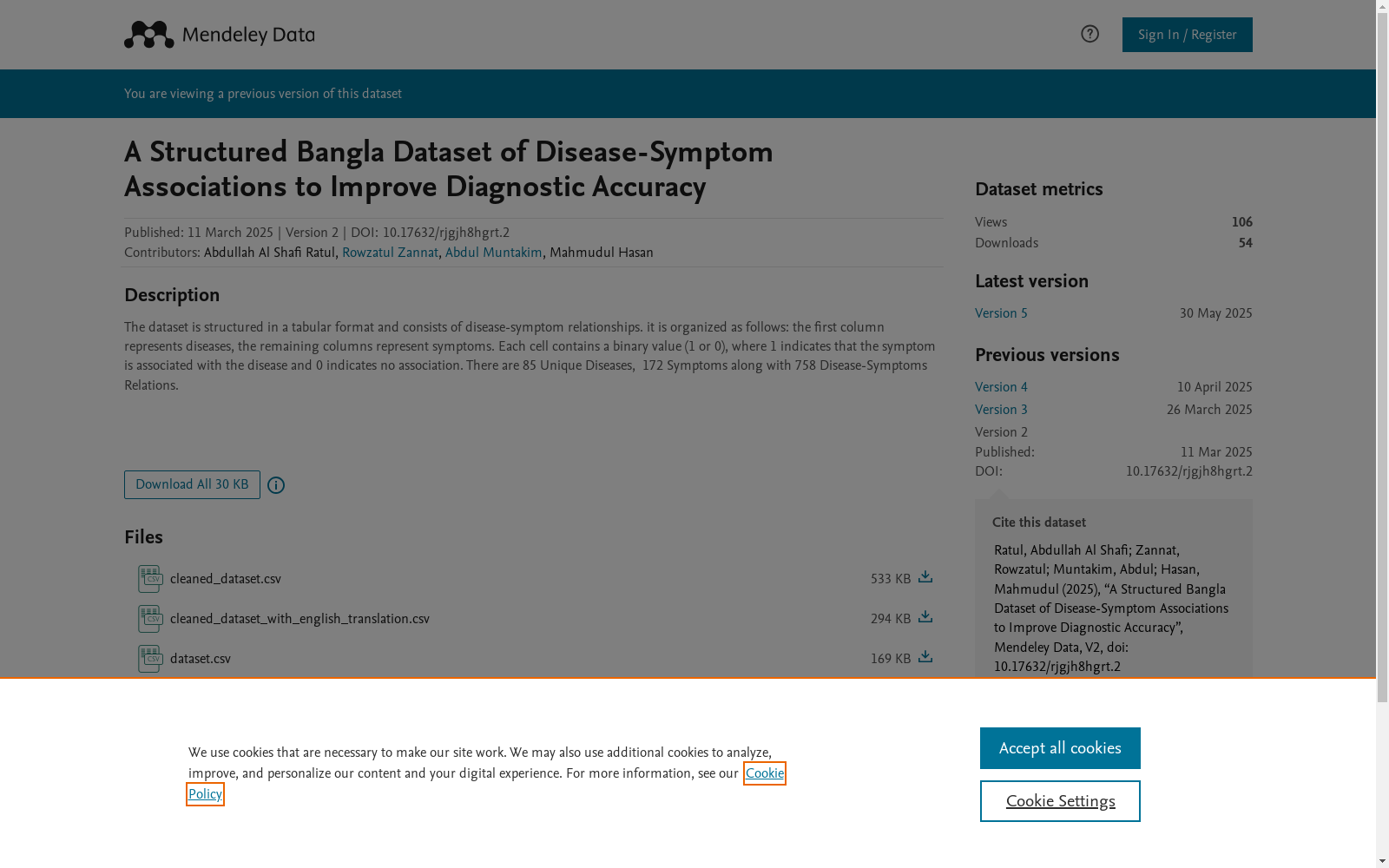This screenshot has width=1389, height=868.
Task: Click info icon beside Download All
Action: point(276,485)
